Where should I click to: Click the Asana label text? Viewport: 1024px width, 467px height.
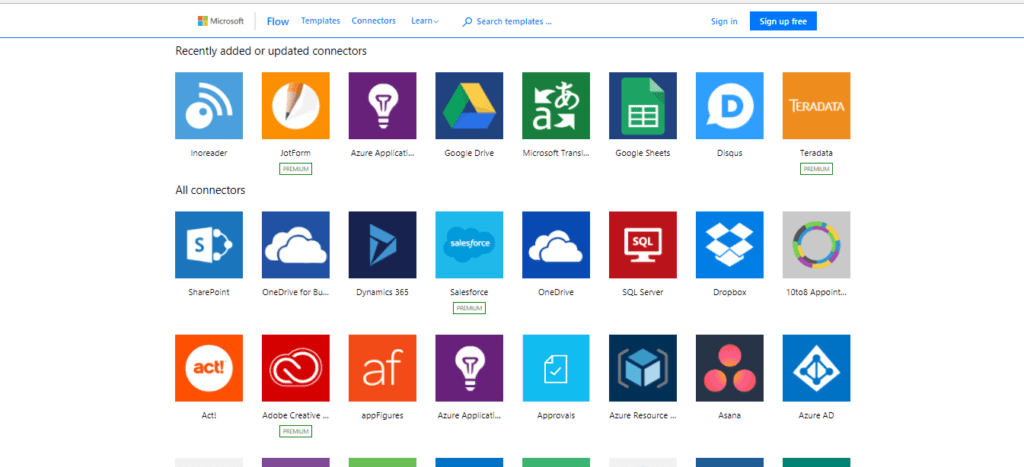(x=729, y=415)
